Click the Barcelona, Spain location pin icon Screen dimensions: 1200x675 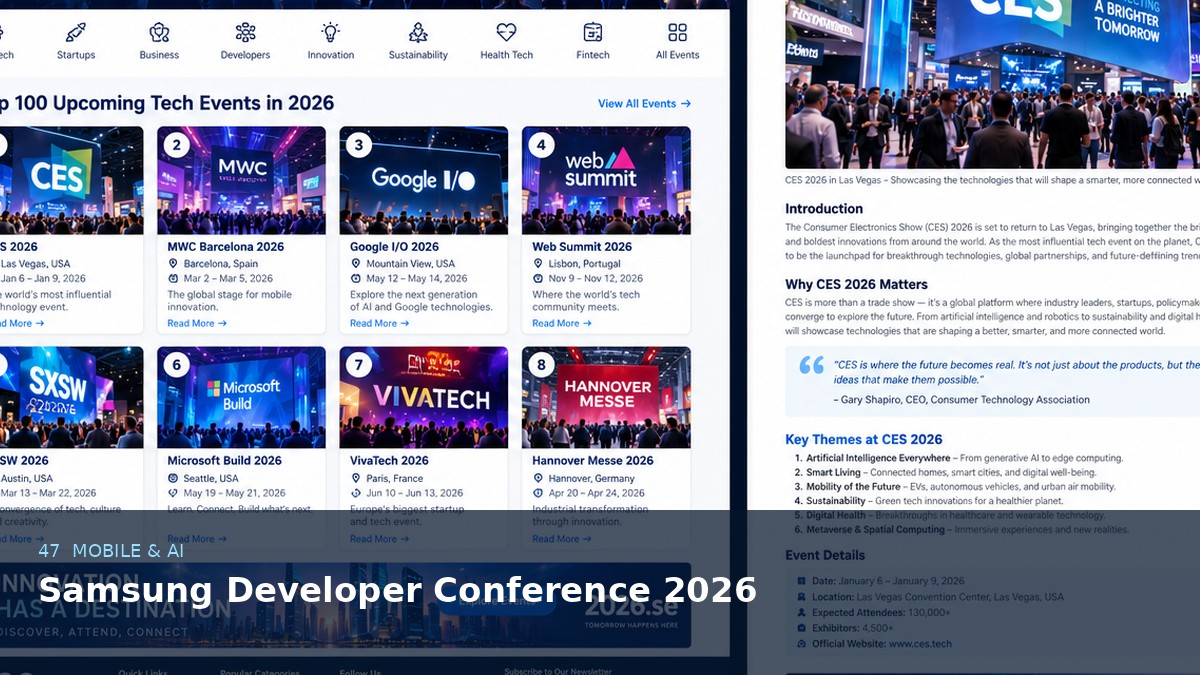[173, 264]
